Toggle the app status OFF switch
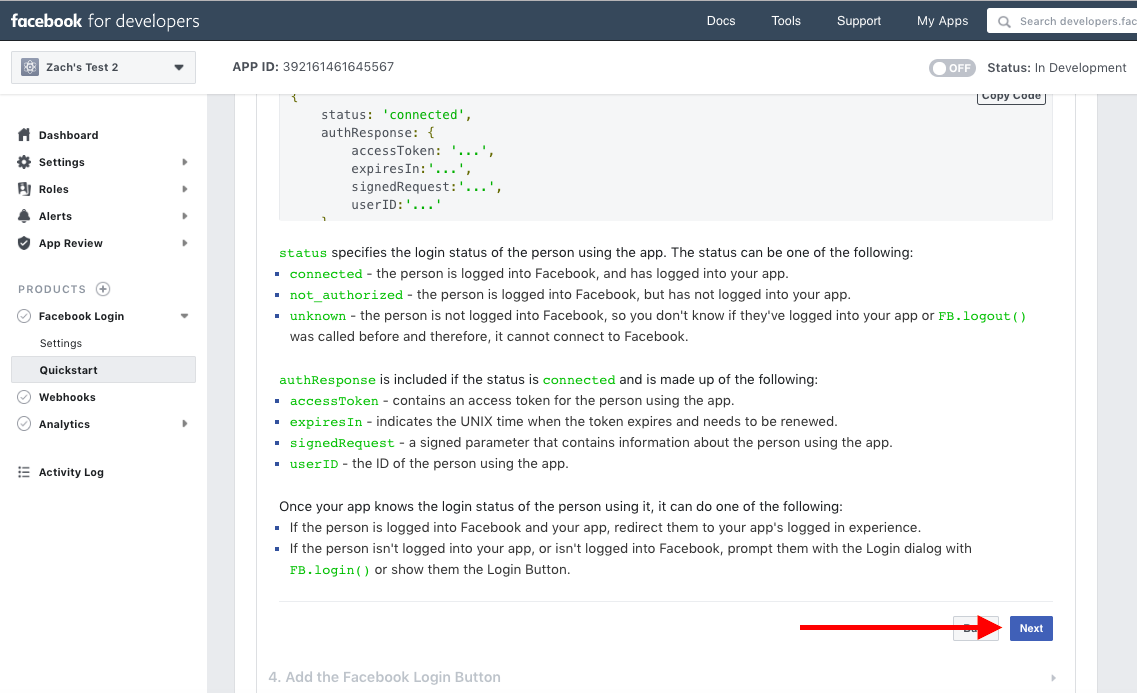This screenshot has height=693, width=1137. (x=952, y=67)
